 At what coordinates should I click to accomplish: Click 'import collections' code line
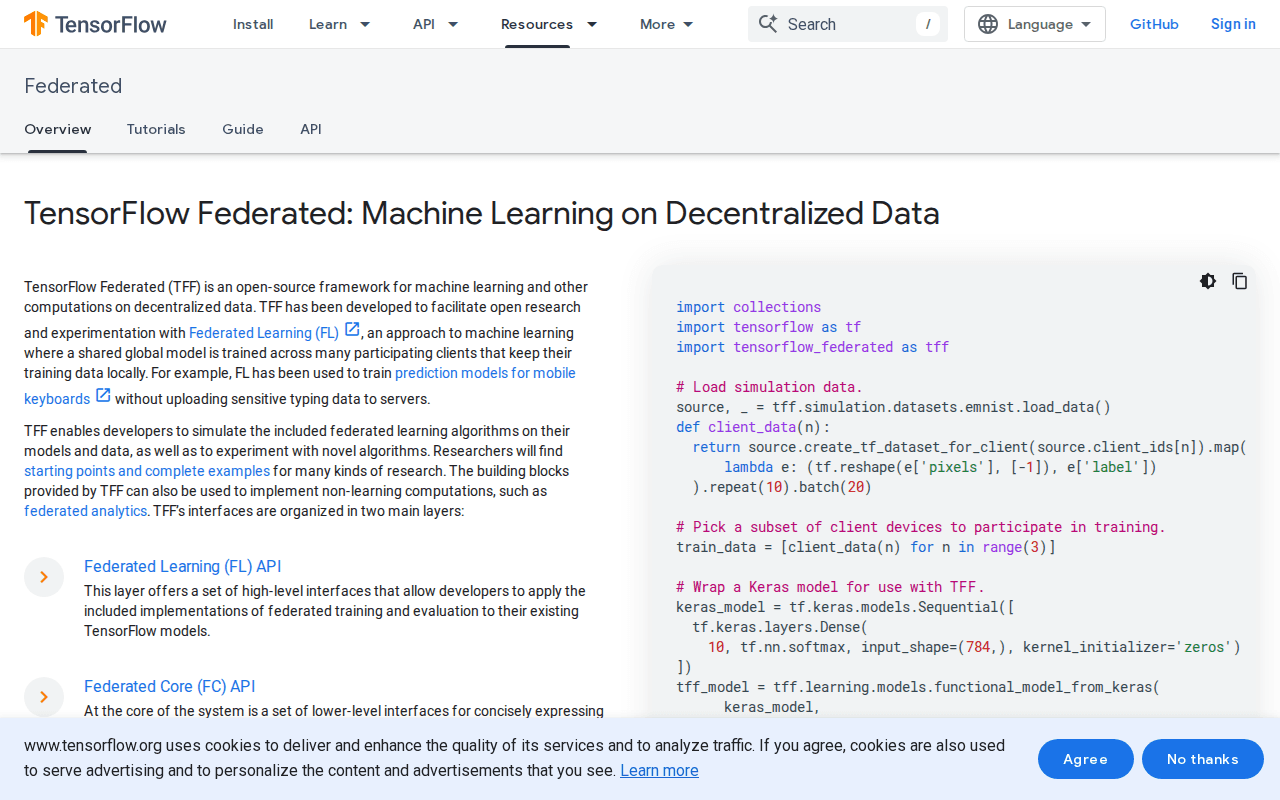point(749,307)
